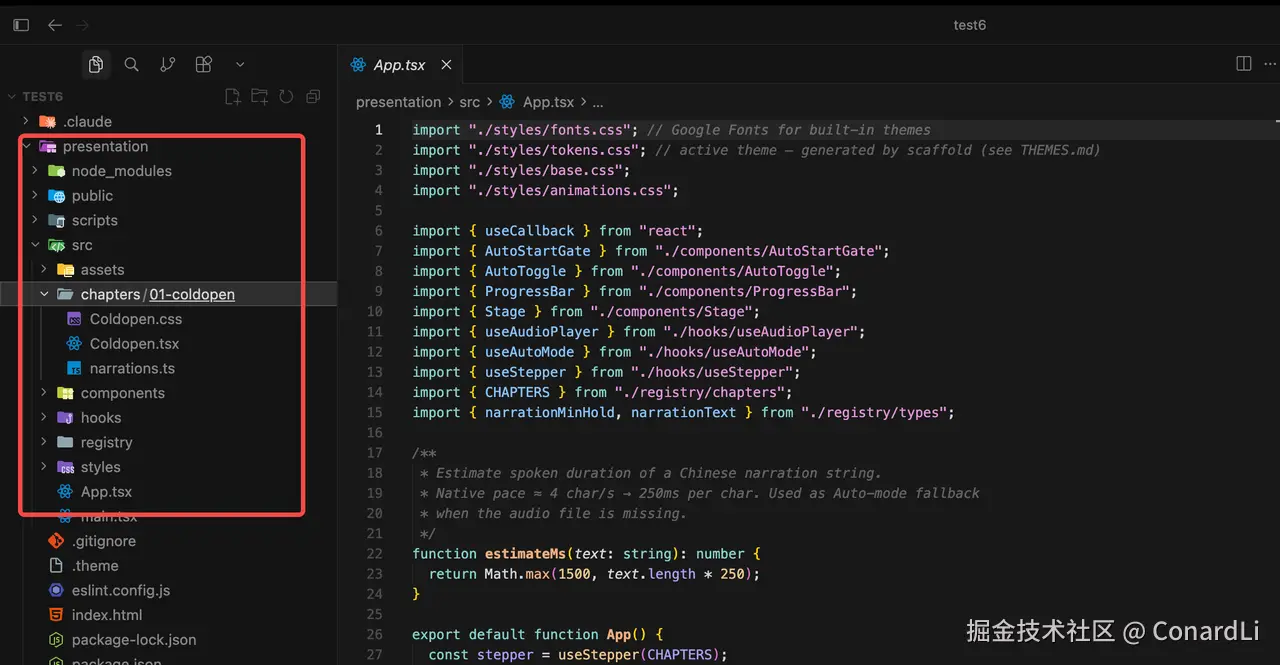Click the components folder icon
1280x665 pixels.
(x=65, y=393)
